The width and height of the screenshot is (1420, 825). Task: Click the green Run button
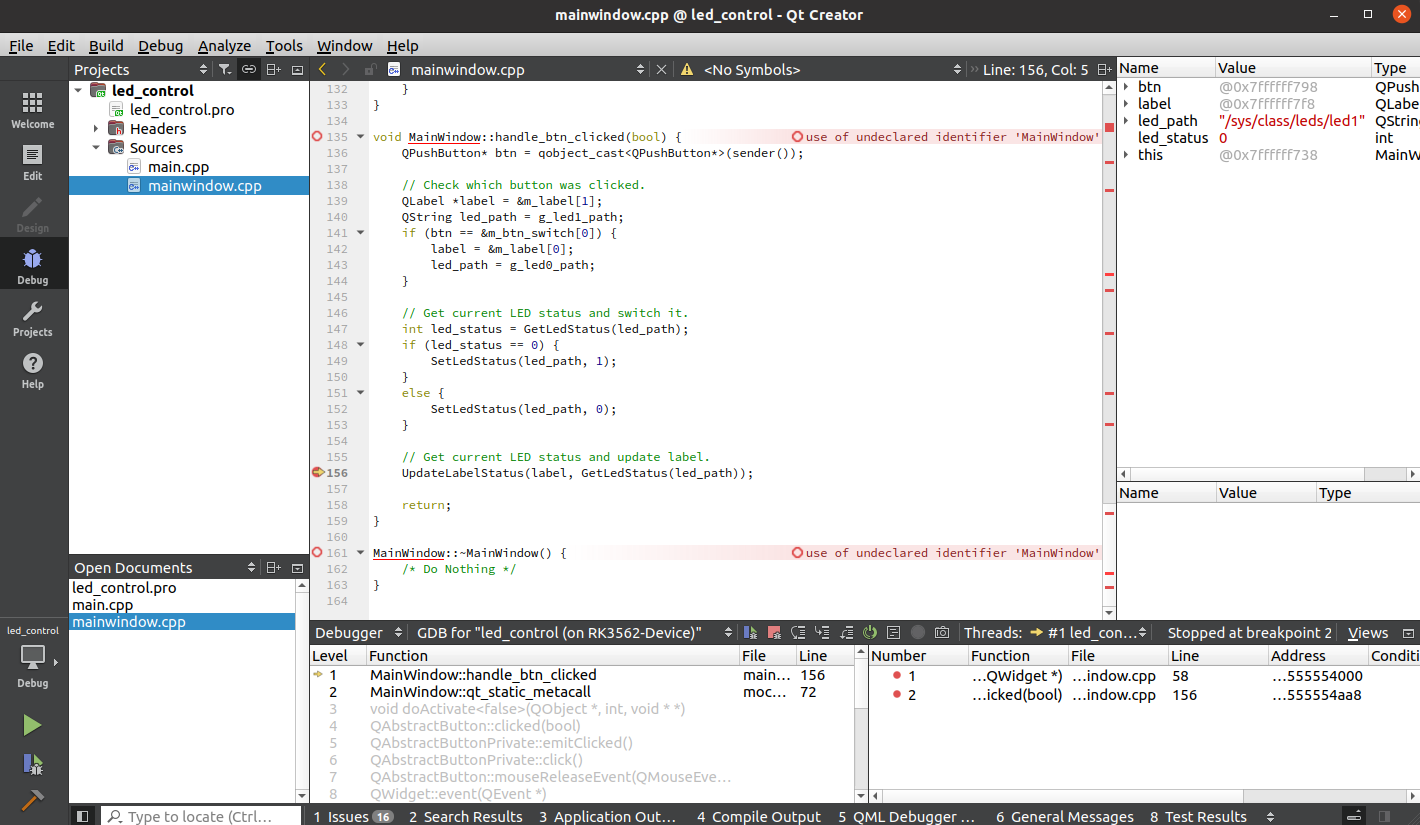32,725
